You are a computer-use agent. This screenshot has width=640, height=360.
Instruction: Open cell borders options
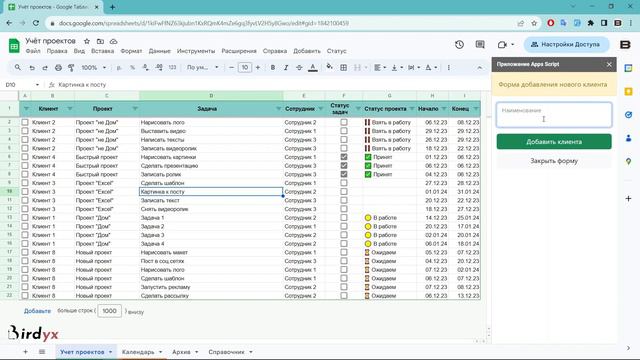click(x=344, y=67)
